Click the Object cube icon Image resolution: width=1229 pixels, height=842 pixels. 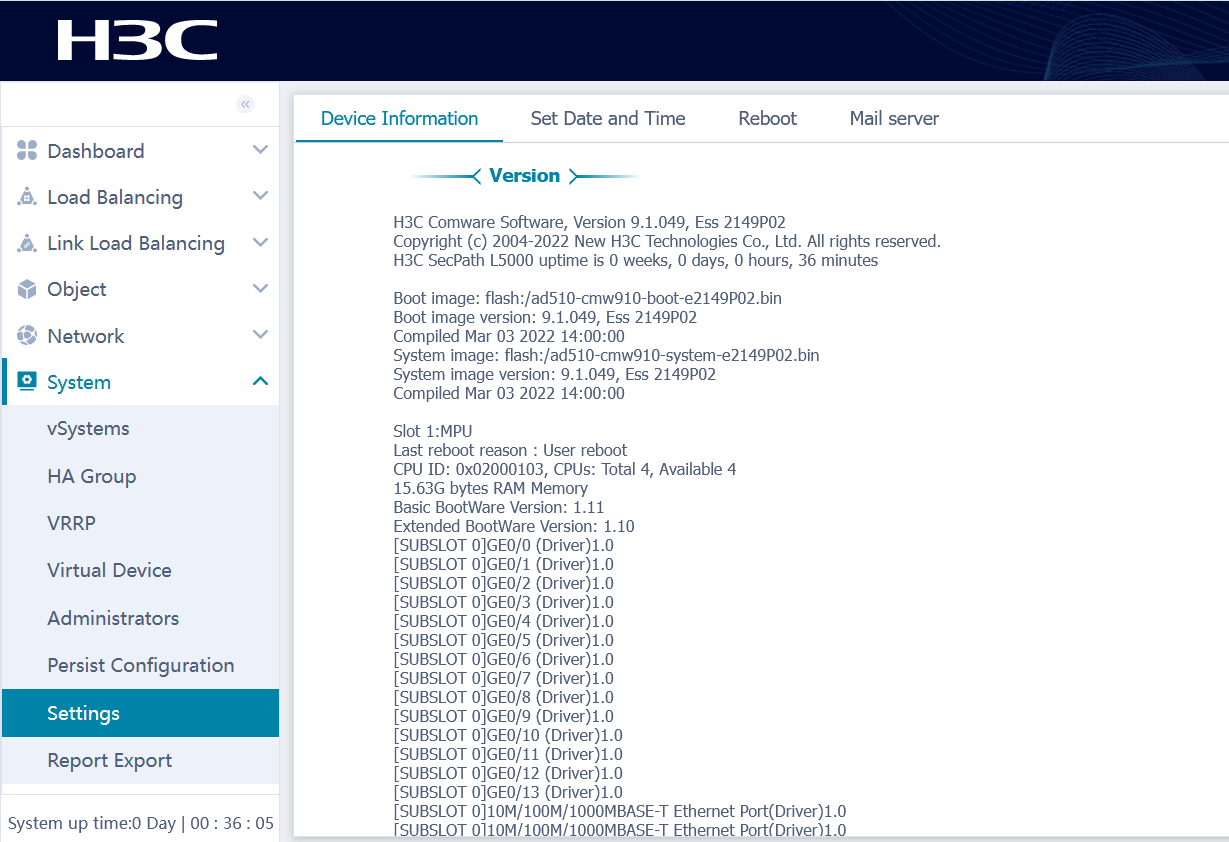(x=27, y=289)
